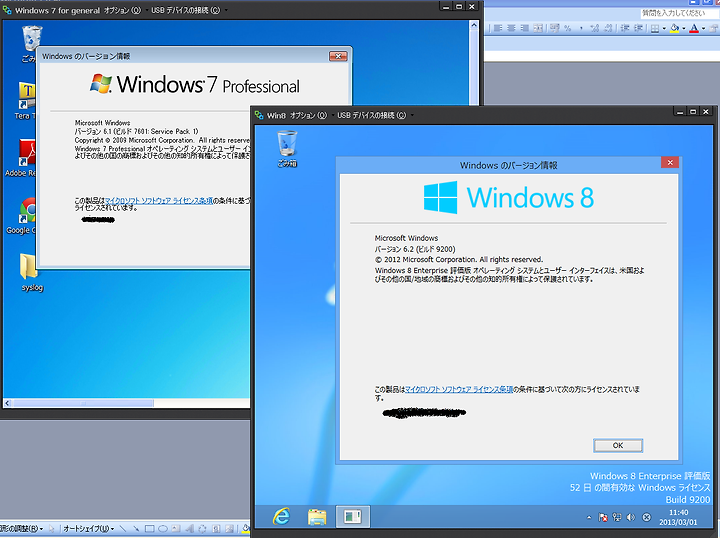
Task: Click OK in Windows 8 version dialog
Action: [618, 445]
